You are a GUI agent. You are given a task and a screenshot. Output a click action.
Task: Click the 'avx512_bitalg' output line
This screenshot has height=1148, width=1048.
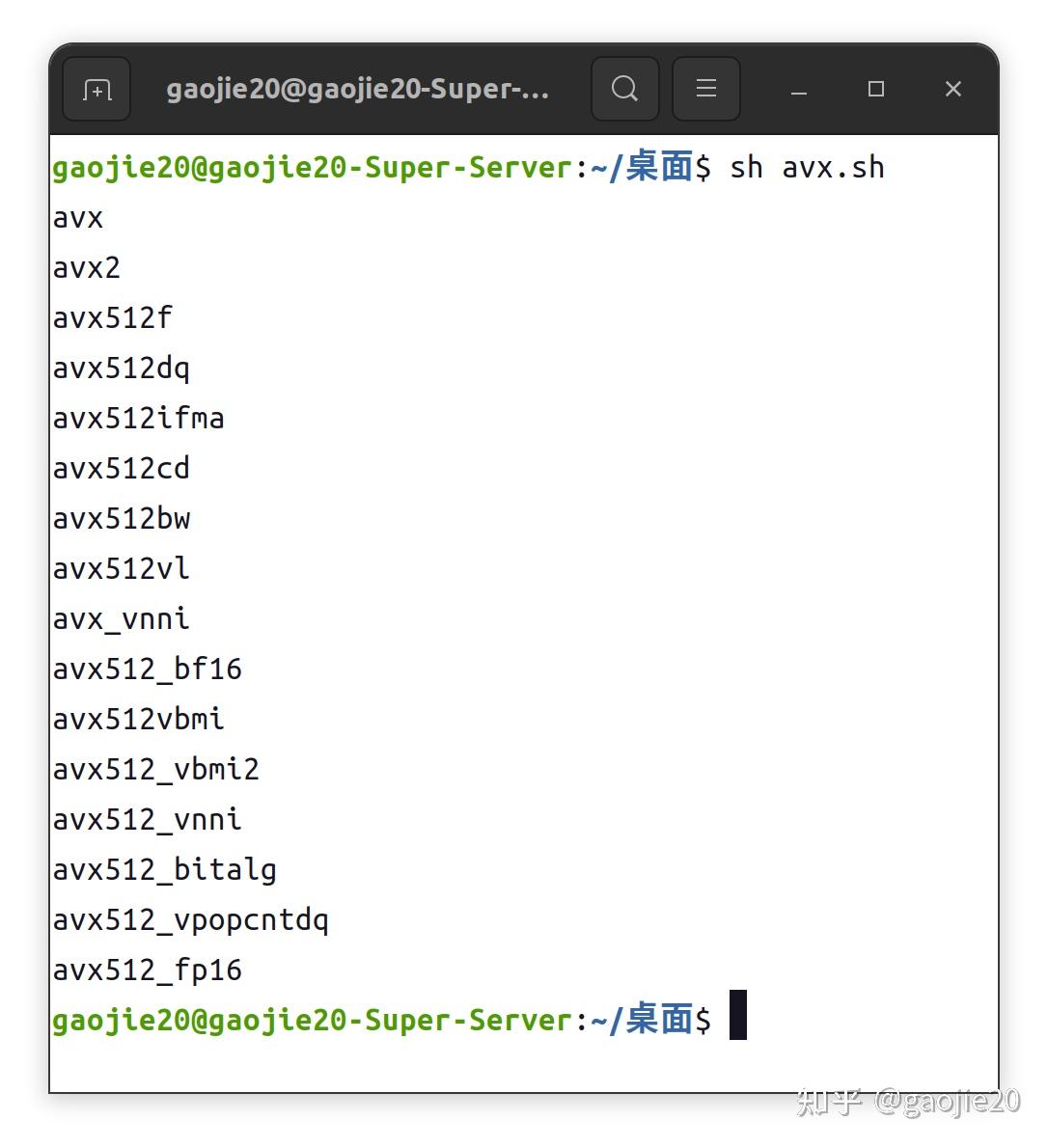tap(164, 870)
